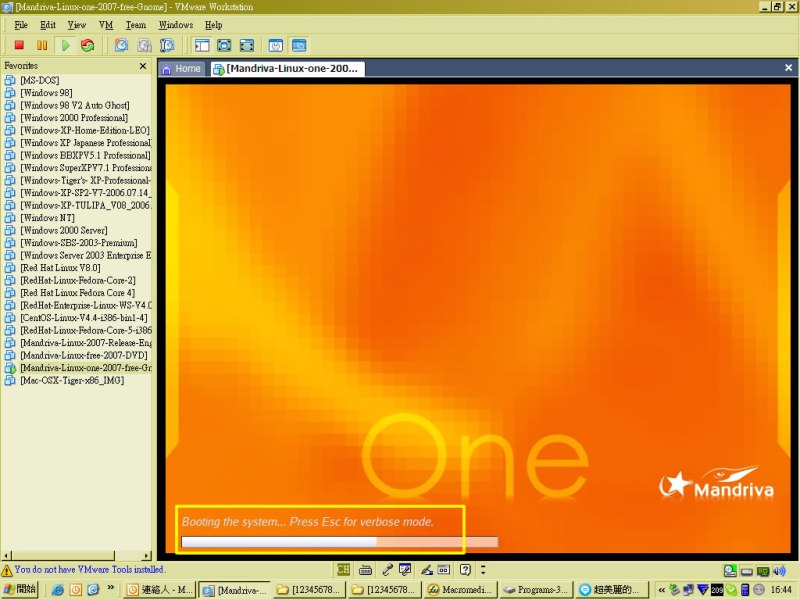Click the Summary view toolbar icon
800x600 pixels.
coord(276,45)
